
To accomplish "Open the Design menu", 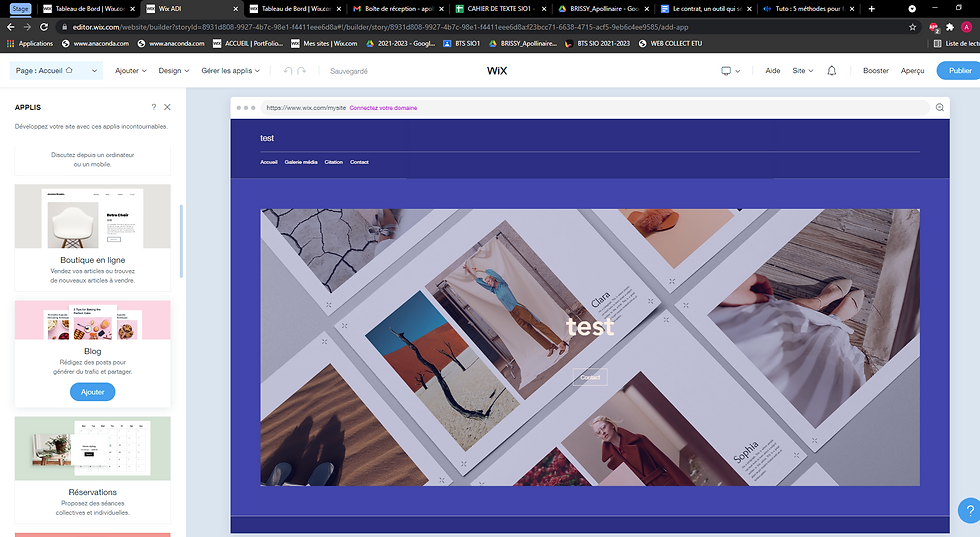I will pyautogui.click(x=174, y=71).
